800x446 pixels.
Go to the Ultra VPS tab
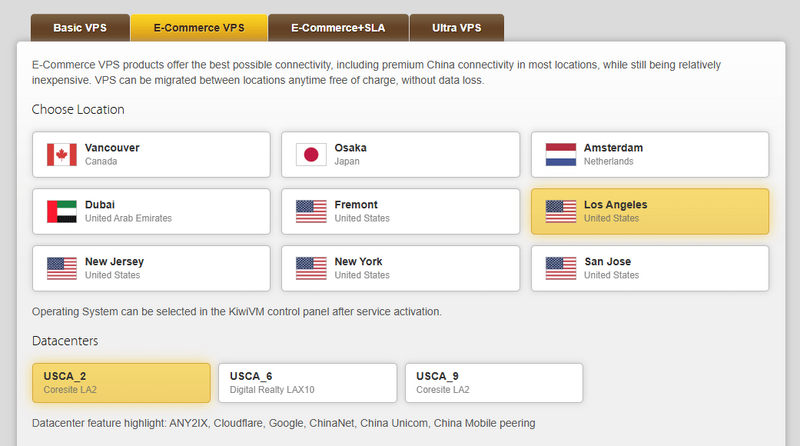tap(457, 28)
